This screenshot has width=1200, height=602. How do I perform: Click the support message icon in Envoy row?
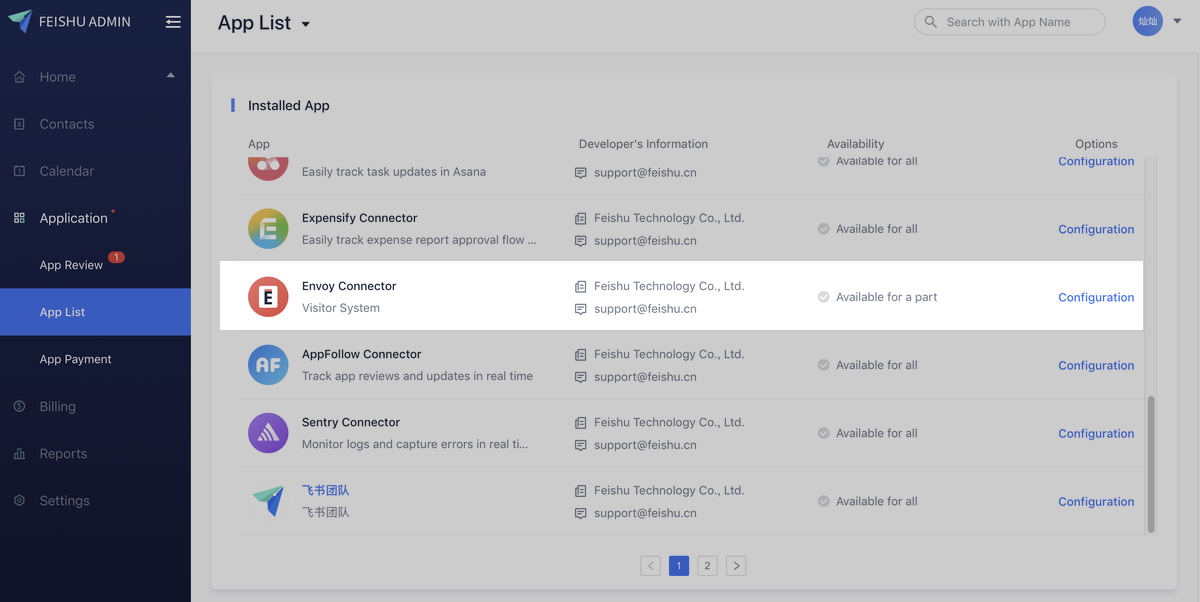point(580,309)
